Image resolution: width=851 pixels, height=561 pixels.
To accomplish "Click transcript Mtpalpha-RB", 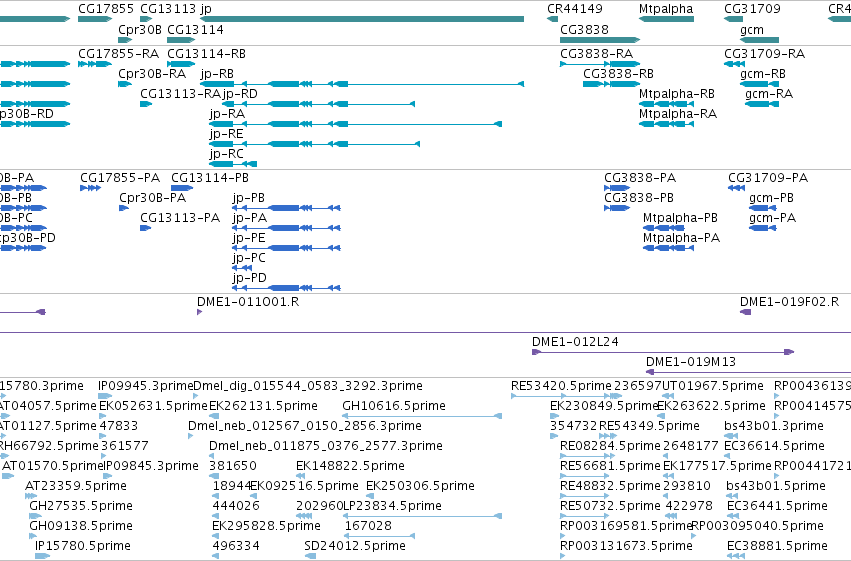I will (666, 104).
